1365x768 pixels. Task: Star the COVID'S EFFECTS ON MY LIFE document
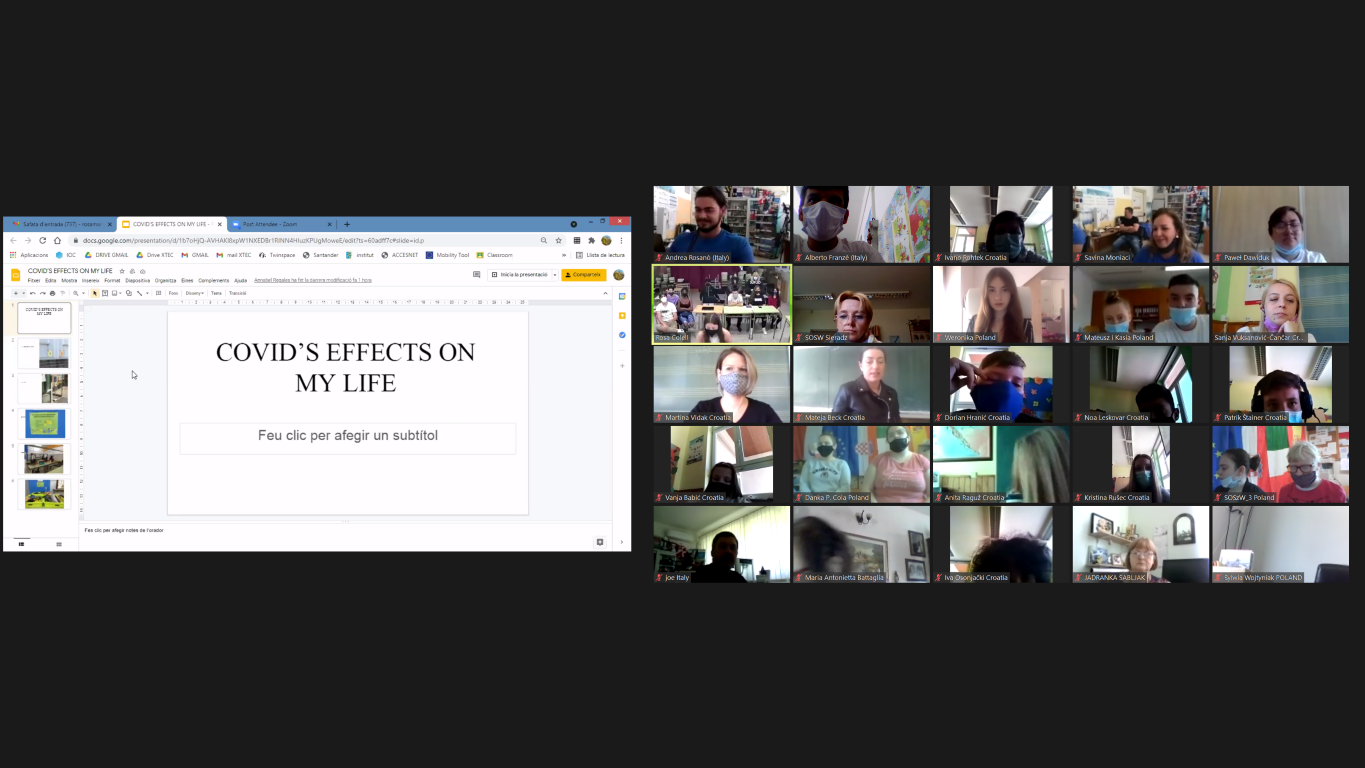coord(122,271)
